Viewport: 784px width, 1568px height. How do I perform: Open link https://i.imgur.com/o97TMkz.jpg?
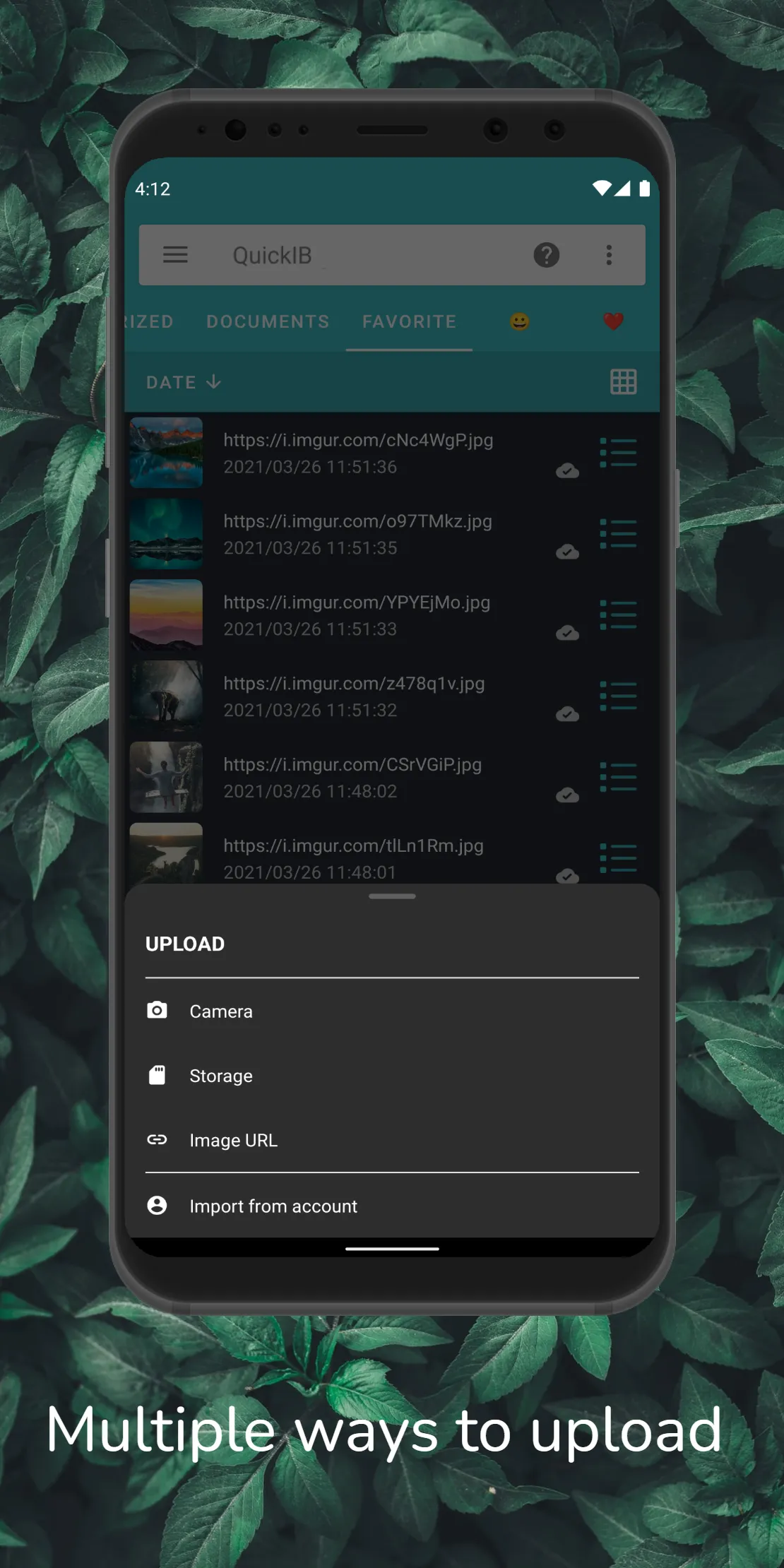(357, 521)
